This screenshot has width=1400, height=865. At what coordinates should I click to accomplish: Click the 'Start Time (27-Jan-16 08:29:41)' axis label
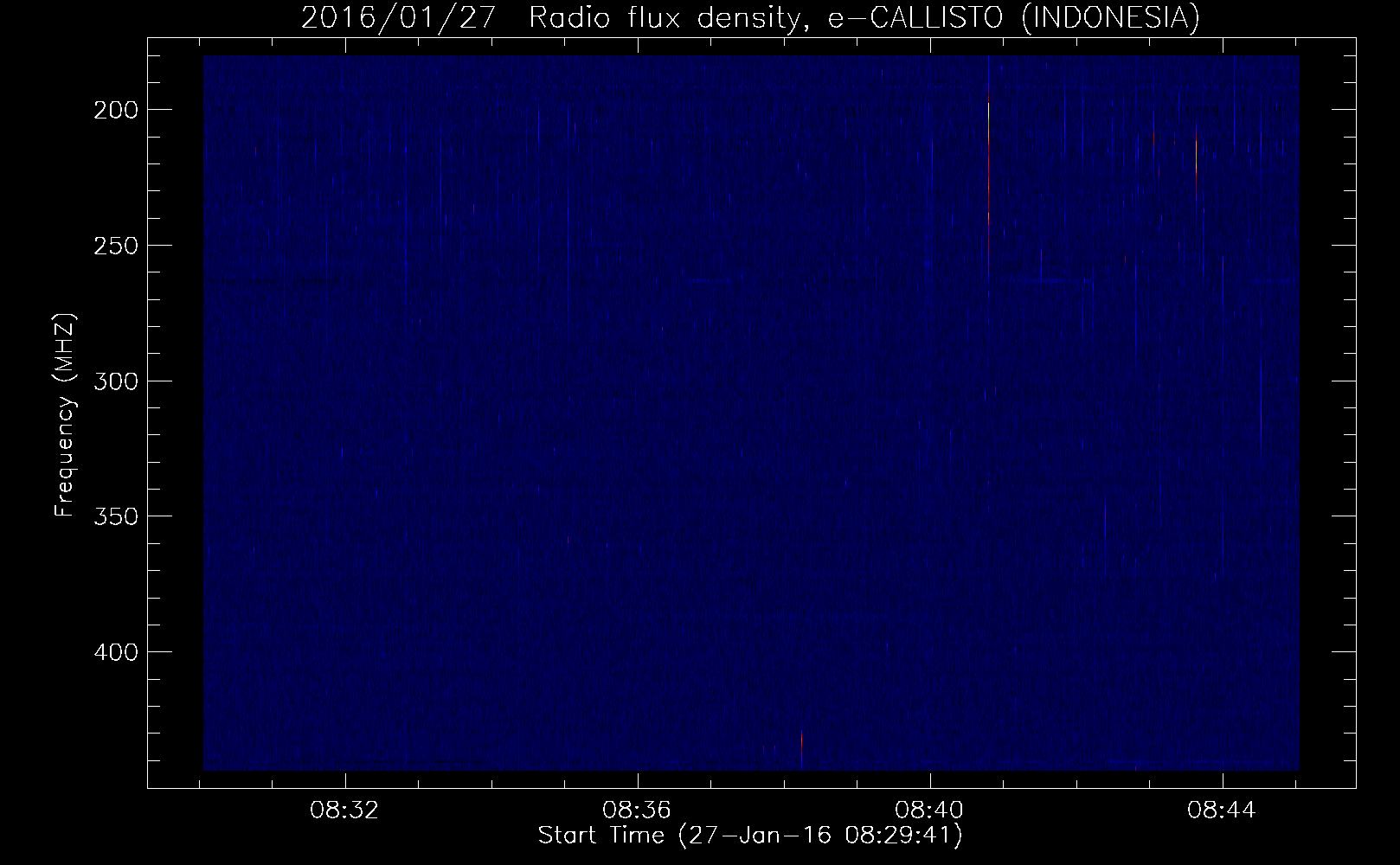750,836
